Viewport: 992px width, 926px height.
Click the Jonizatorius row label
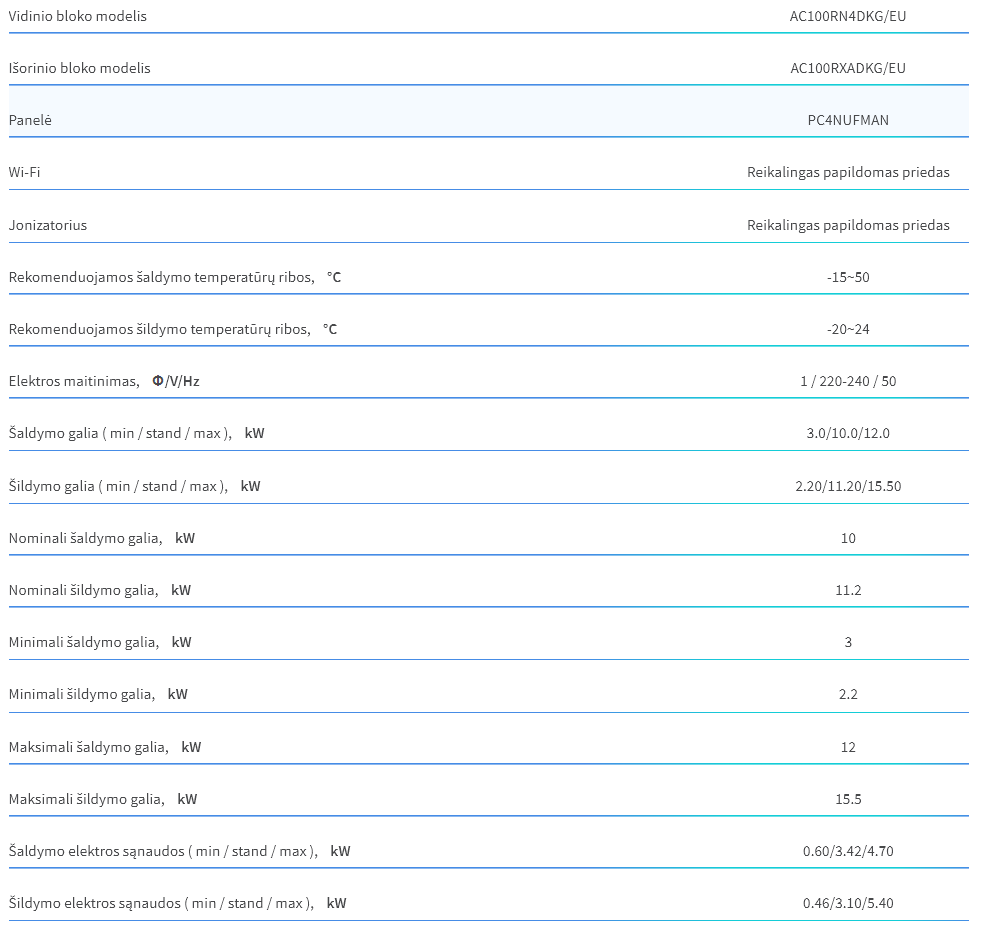coord(48,225)
